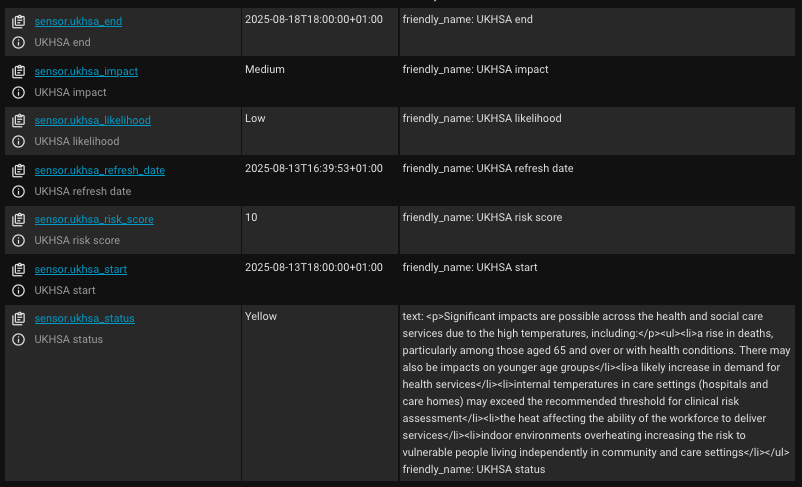Open the sensor.ukhsa_end link

[78, 21]
